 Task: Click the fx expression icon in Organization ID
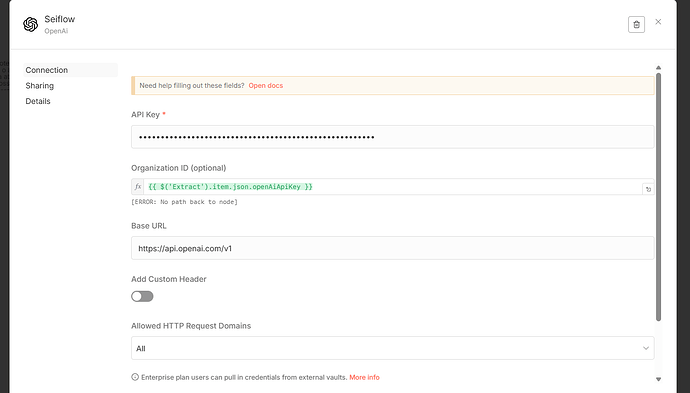coord(138,187)
